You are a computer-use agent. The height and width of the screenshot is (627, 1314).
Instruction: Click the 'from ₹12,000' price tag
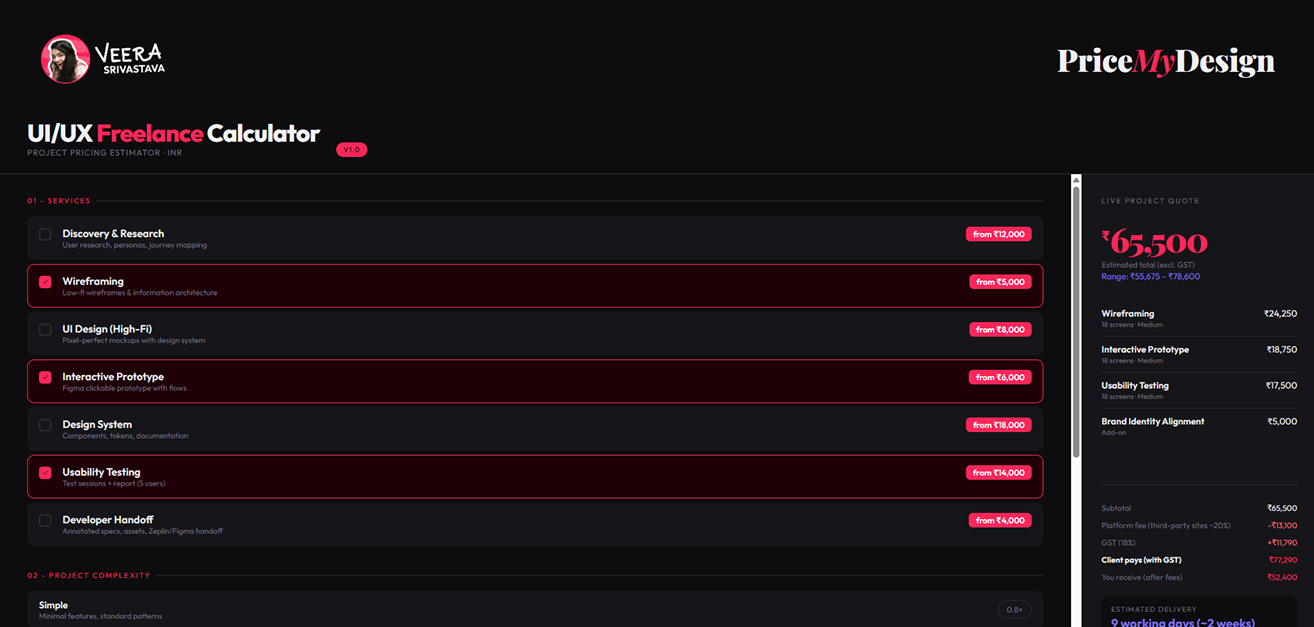pos(998,234)
